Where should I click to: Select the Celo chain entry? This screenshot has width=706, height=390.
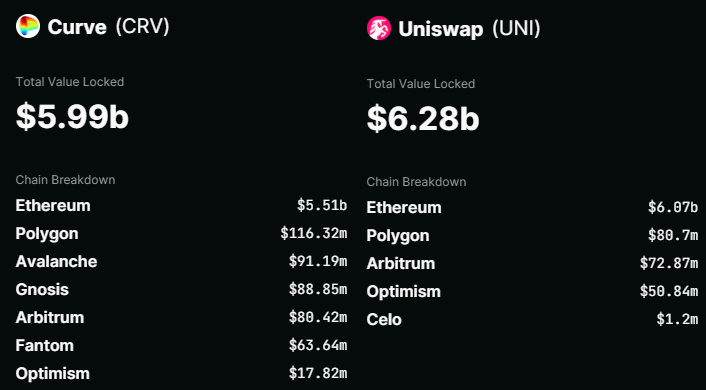tap(532, 319)
